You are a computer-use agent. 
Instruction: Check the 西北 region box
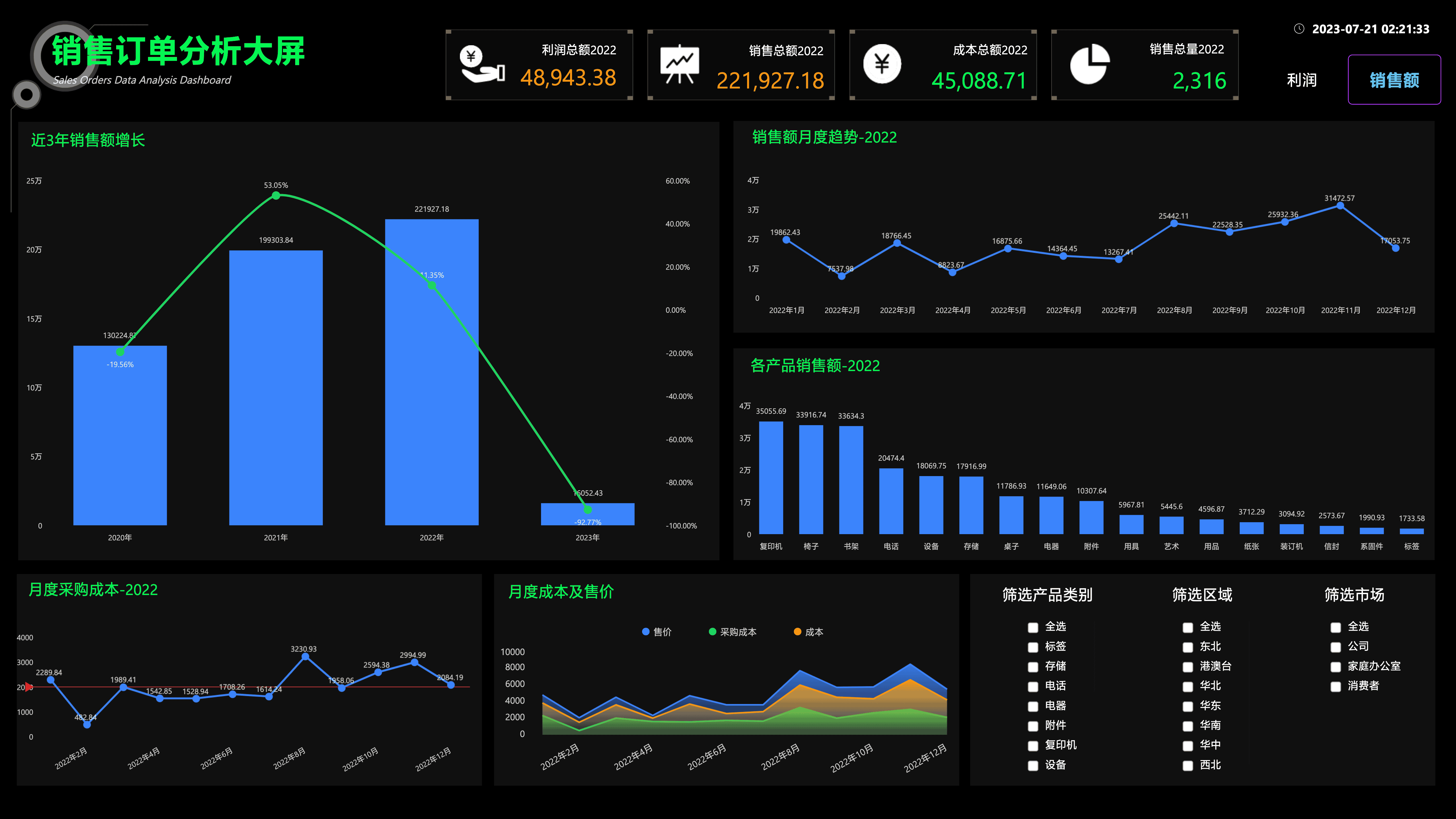1188,766
